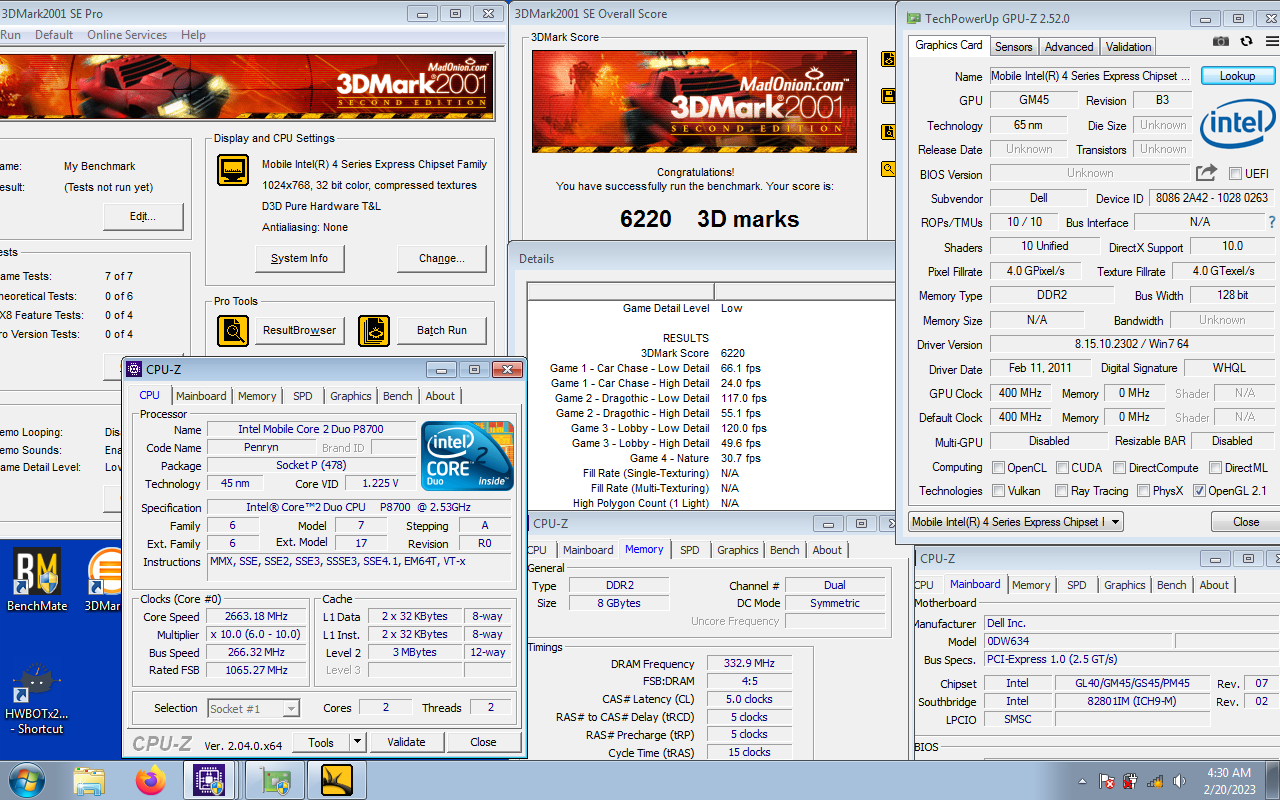Screen dimensions: 1280x800
Task: Click the Intel Core 2 Duo logo
Action: pos(467,455)
